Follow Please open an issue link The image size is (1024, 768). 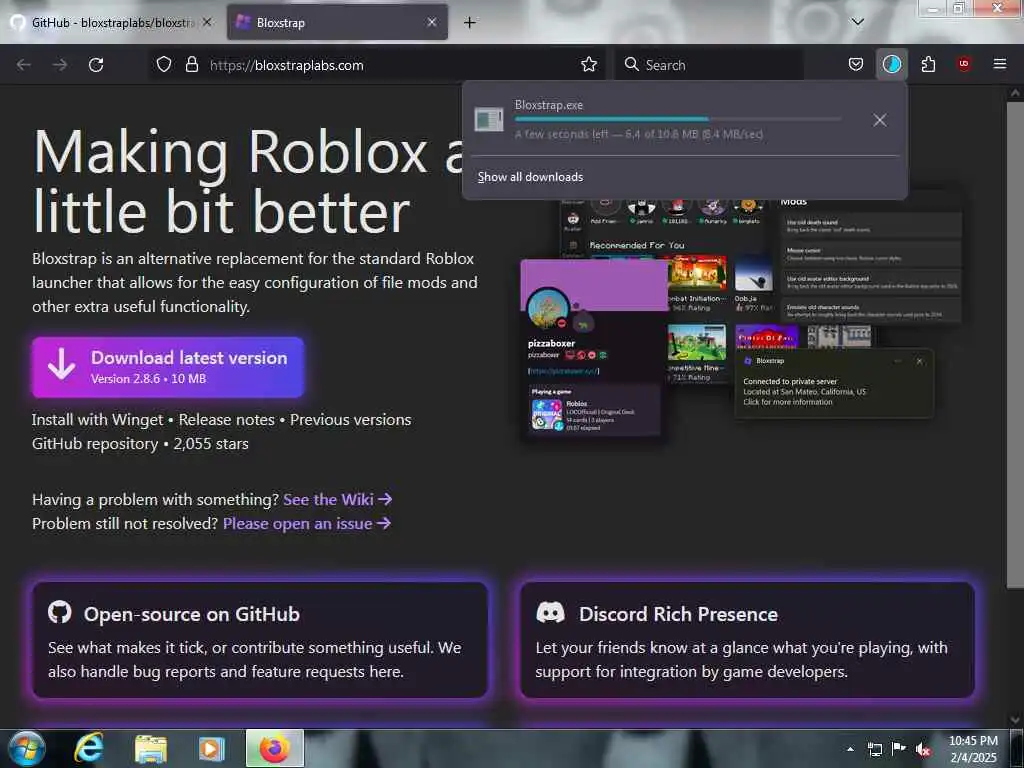tap(307, 524)
